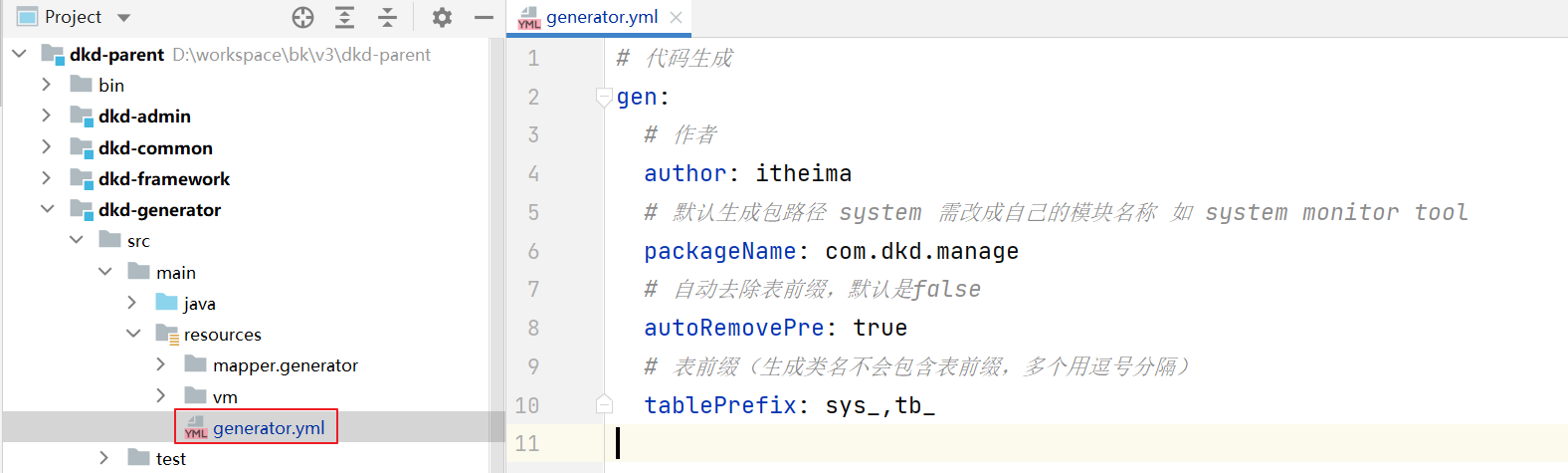Image resolution: width=1568 pixels, height=473 pixels.
Task: Click the packageName key in the editor
Action: pos(719,251)
